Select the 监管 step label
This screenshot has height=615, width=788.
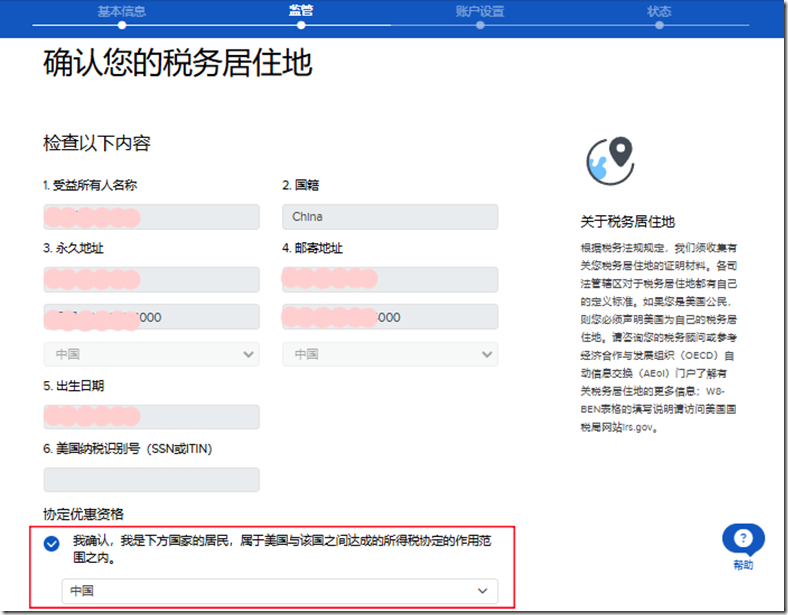point(301,11)
